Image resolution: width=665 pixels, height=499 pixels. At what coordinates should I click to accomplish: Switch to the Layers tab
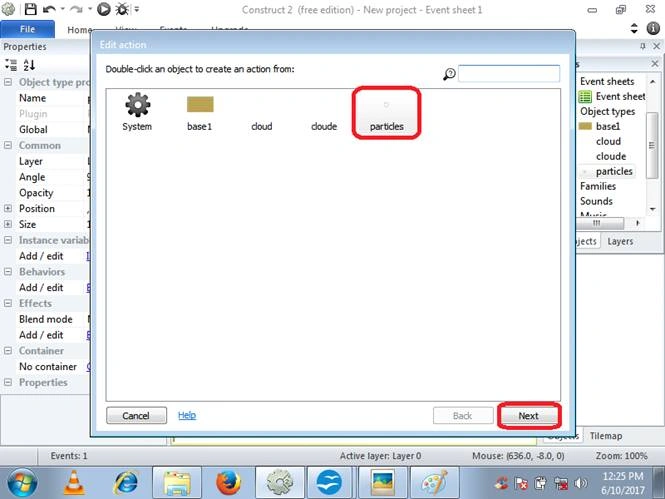(x=620, y=241)
